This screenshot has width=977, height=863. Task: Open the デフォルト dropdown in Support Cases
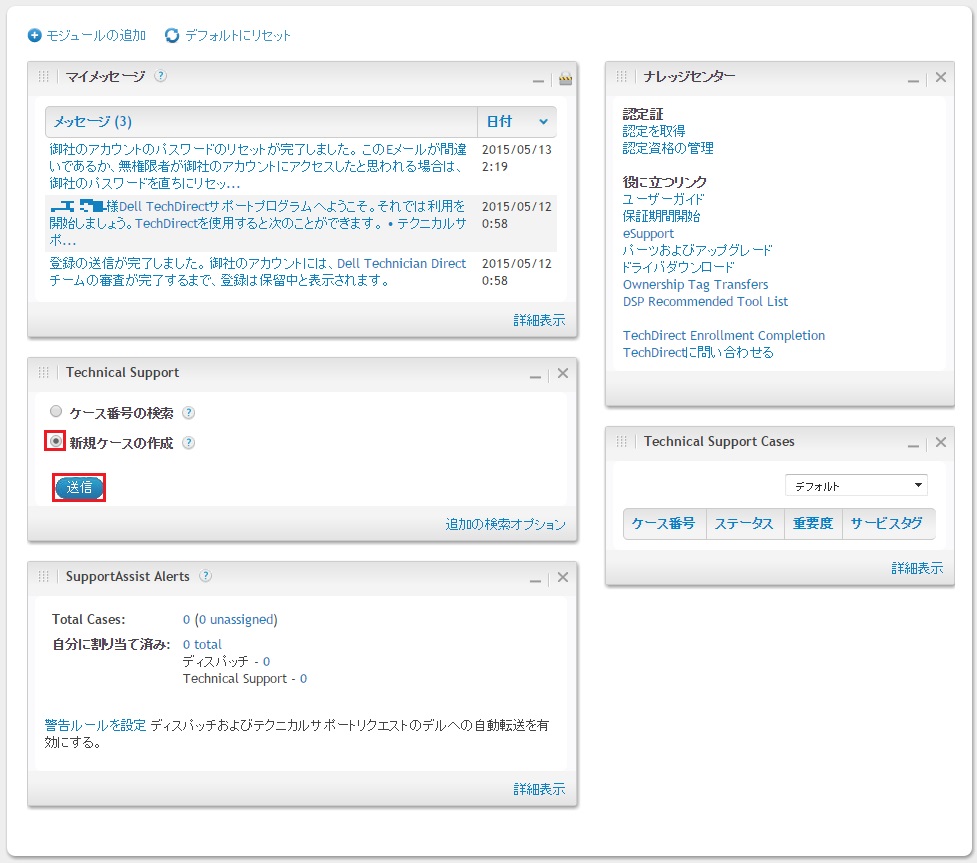tap(856, 485)
